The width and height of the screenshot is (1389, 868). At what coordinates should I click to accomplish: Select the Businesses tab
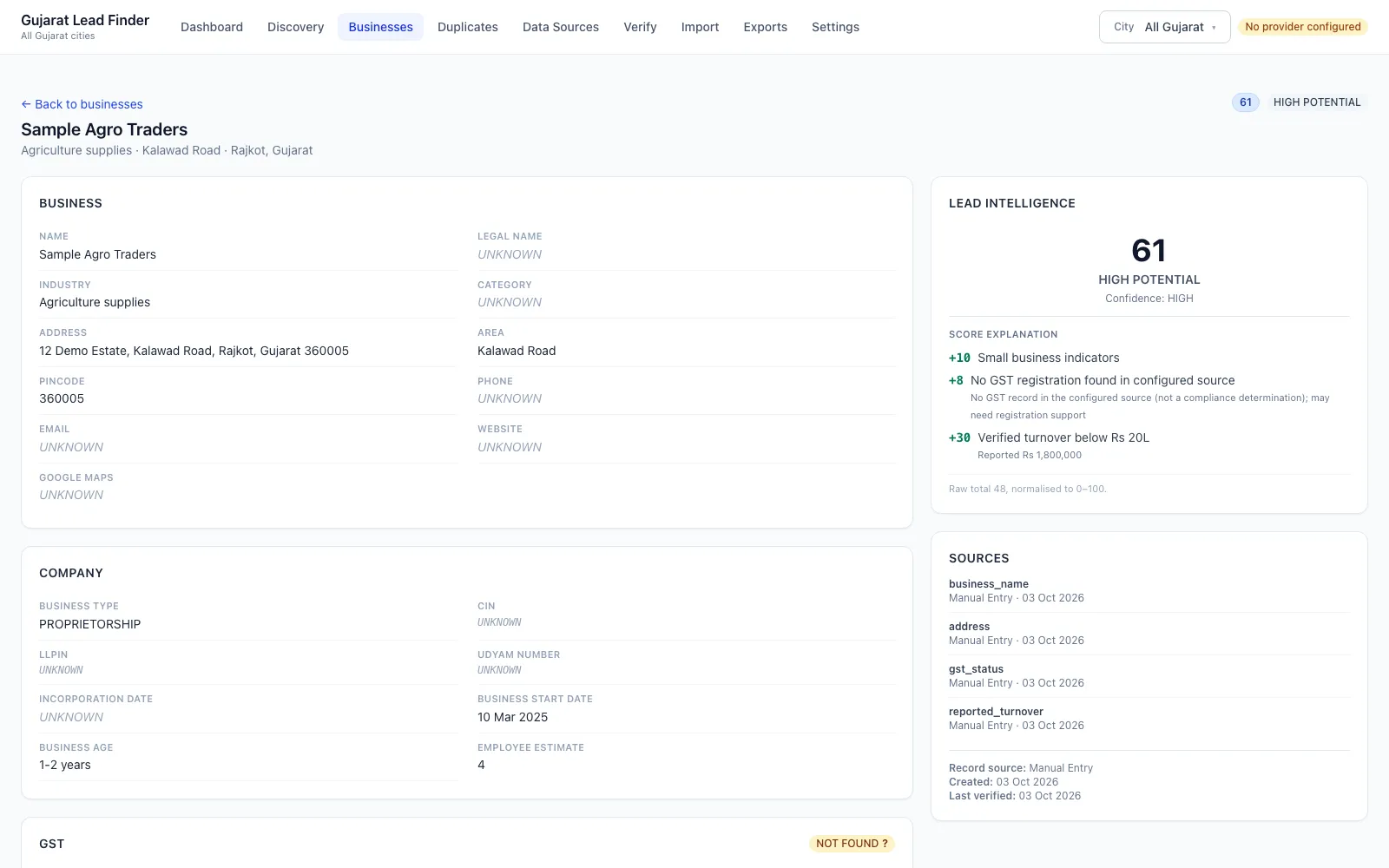point(380,27)
